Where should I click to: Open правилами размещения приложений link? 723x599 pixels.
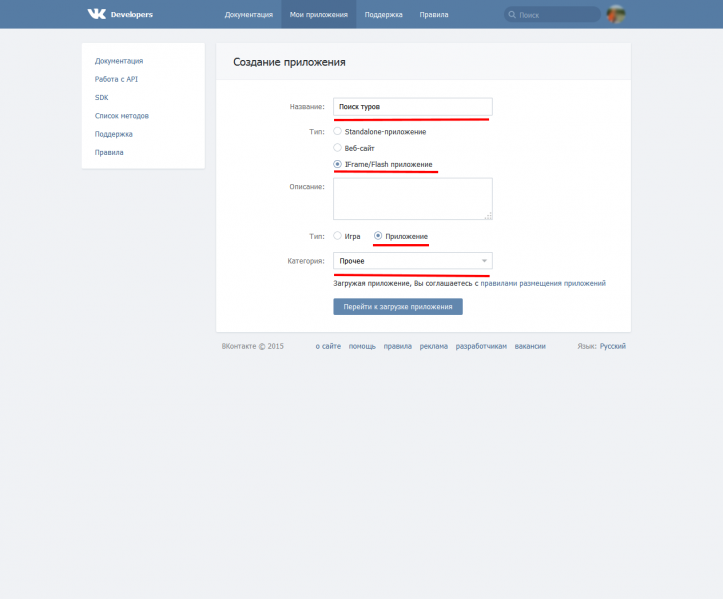tap(542, 284)
